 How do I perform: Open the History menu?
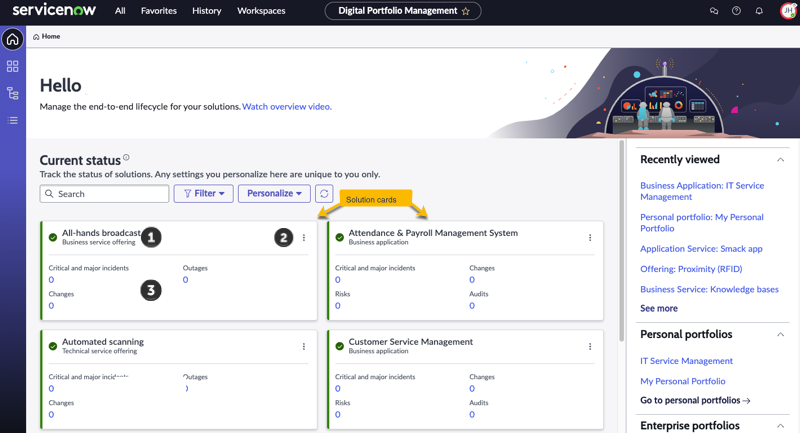pyautogui.click(x=207, y=11)
